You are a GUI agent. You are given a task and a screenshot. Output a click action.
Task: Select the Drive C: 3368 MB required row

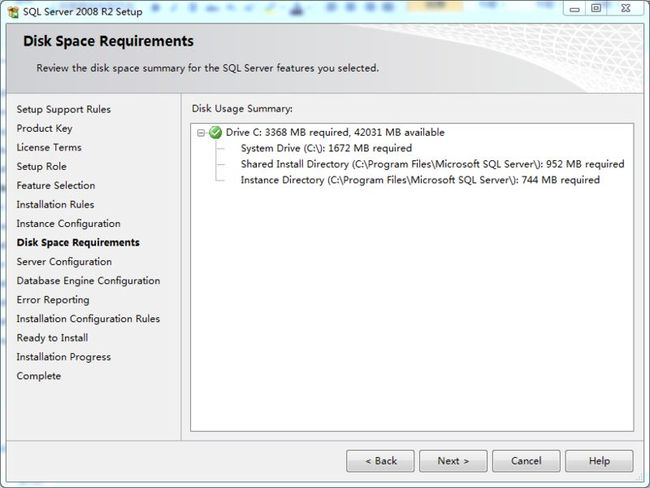[x=335, y=133]
